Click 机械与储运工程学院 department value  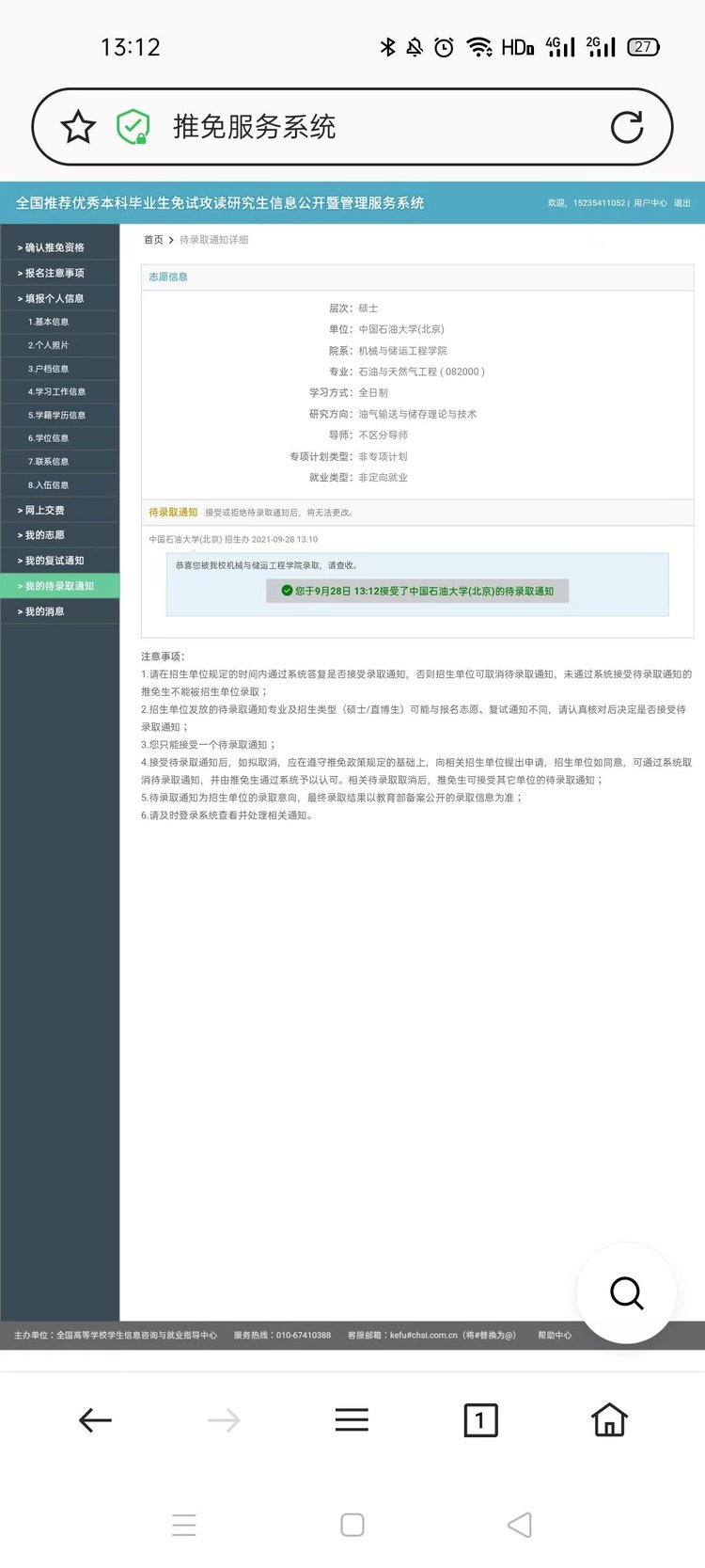402,351
